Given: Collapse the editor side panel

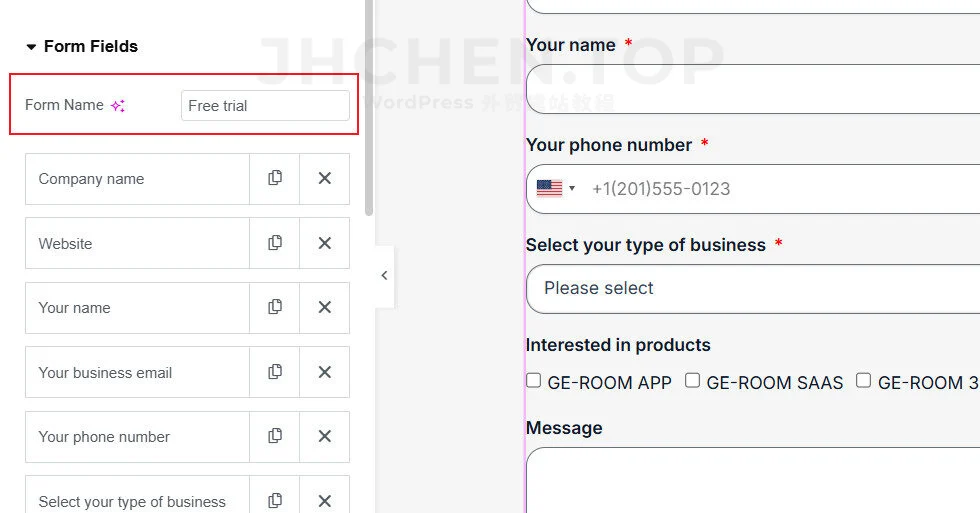Looking at the screenshot, I should coord(384,276).
